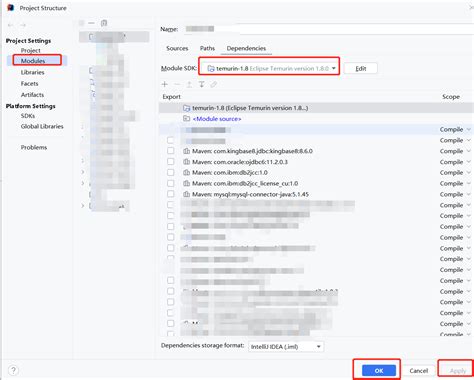Check export box for mysql-connector-java library
The image size is (474, 380).
point(170,194)
